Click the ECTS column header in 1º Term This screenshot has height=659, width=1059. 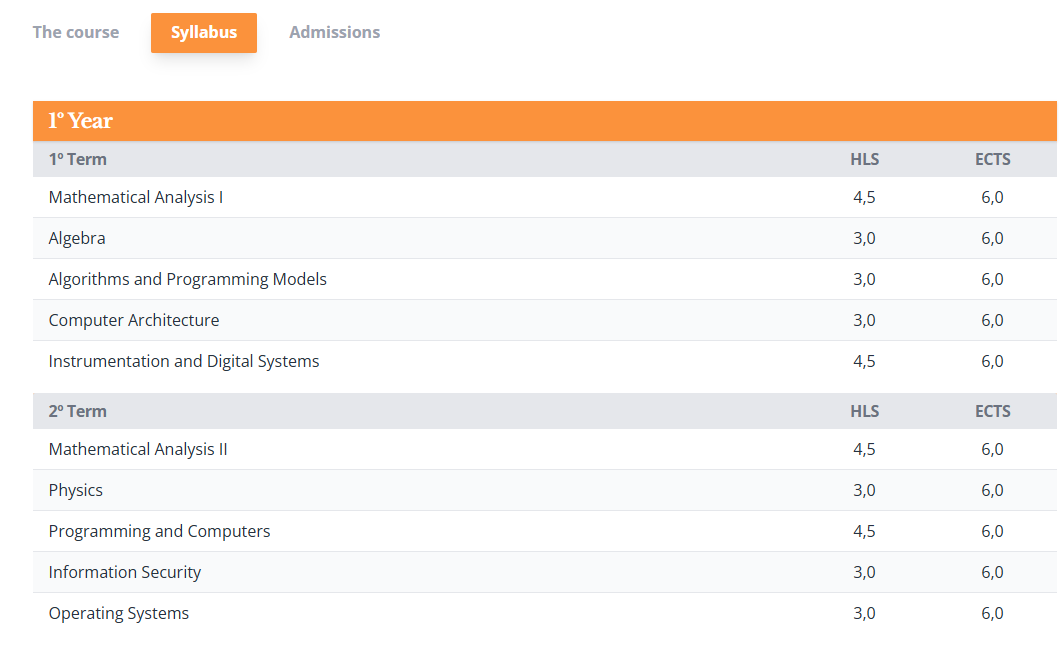click(992, 159)
